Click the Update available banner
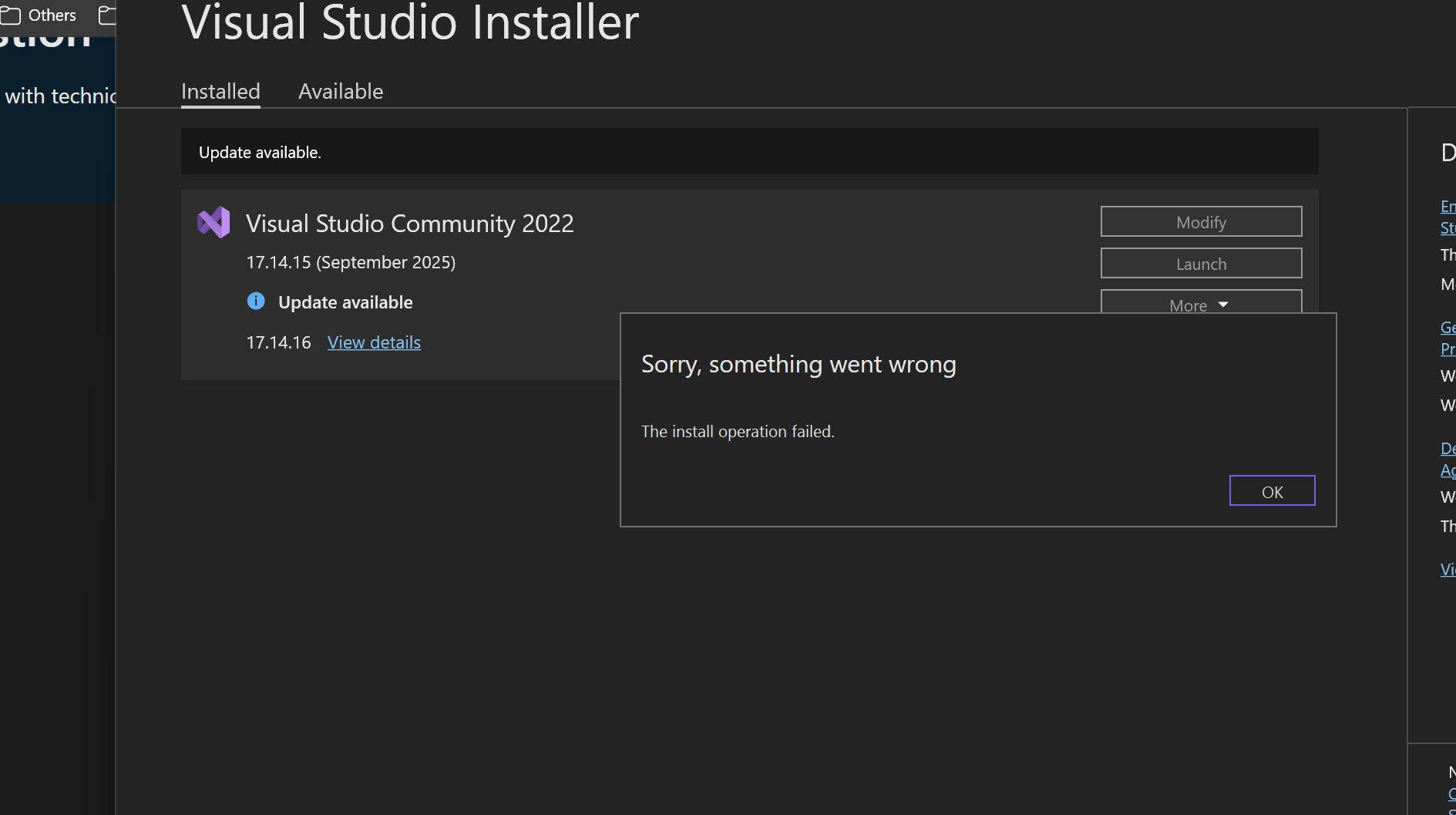This screenshot has width=1456, height=815. point(260,152)
